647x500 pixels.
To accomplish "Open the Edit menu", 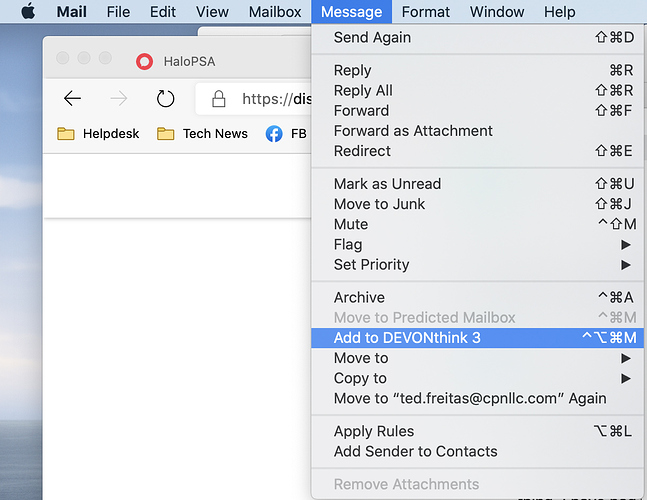I will (163, 12).
